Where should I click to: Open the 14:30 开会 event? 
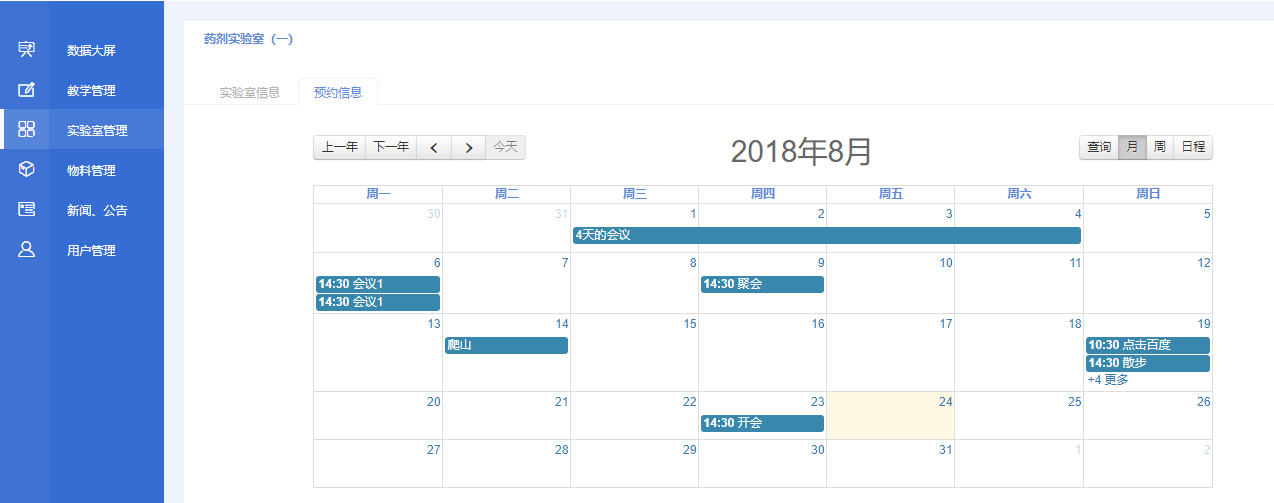point(762,423)
